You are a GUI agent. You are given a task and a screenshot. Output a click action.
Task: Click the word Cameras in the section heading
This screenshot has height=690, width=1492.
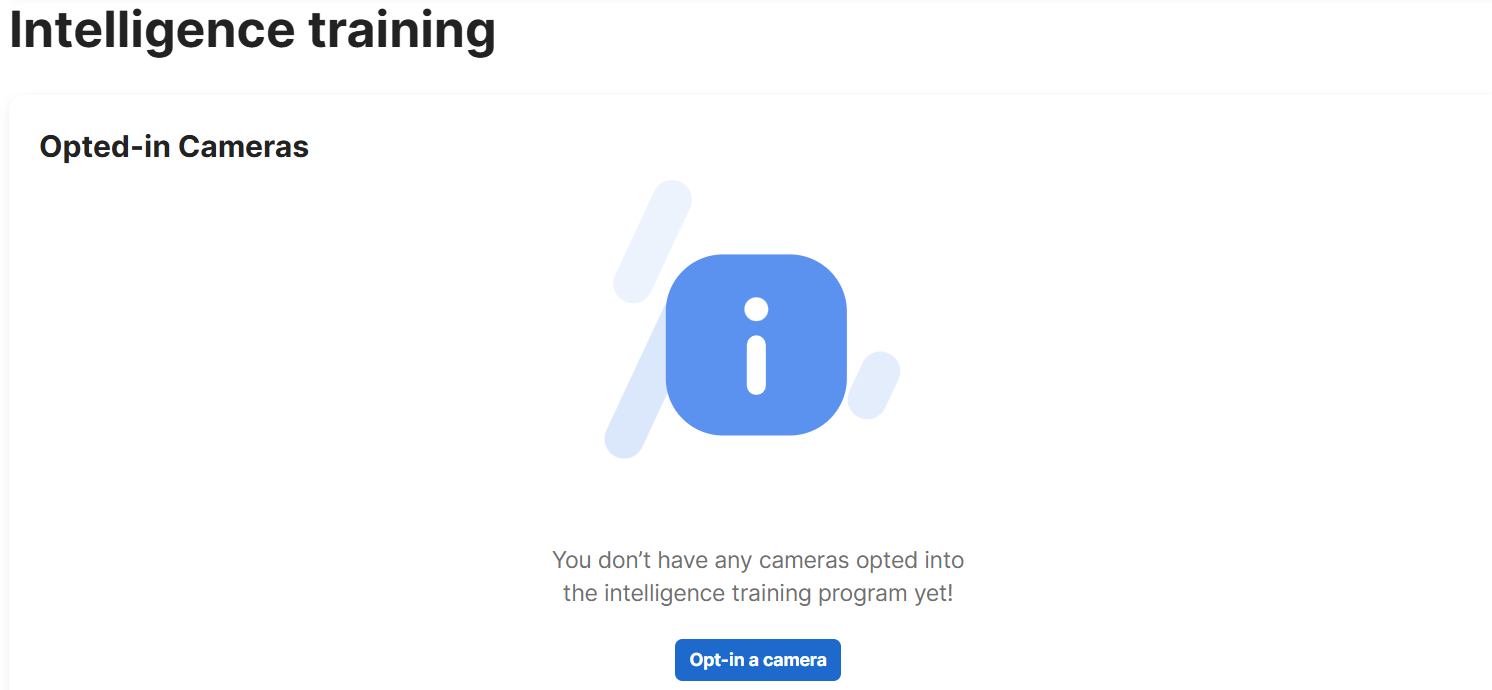click(243, 147)
